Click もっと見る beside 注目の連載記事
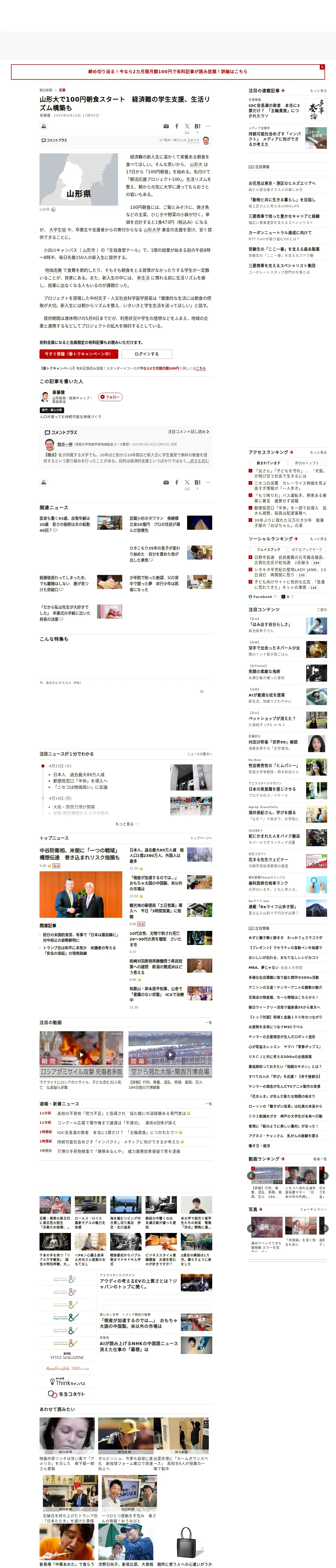The height and width of the screenshot is (1568, 336). pos(318,91)
